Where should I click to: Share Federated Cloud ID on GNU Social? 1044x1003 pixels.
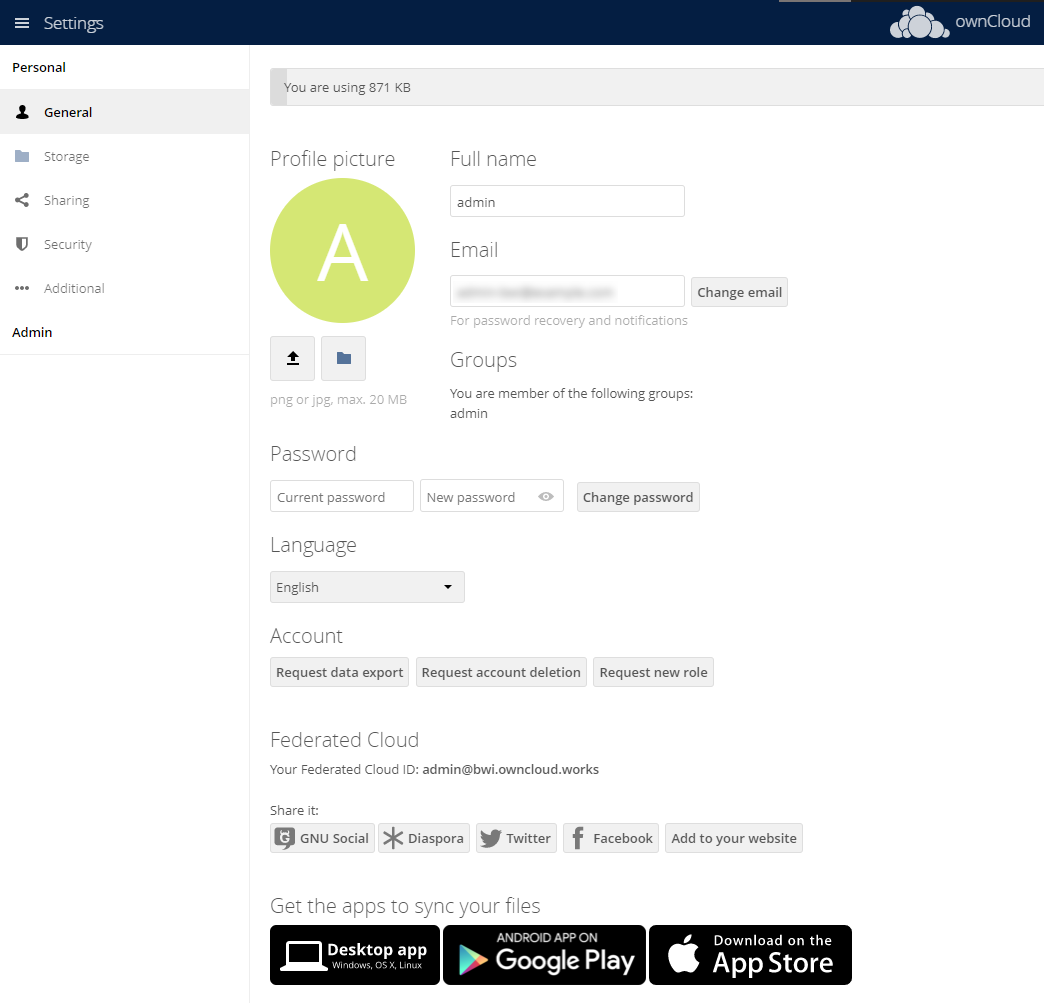[321, 838]
